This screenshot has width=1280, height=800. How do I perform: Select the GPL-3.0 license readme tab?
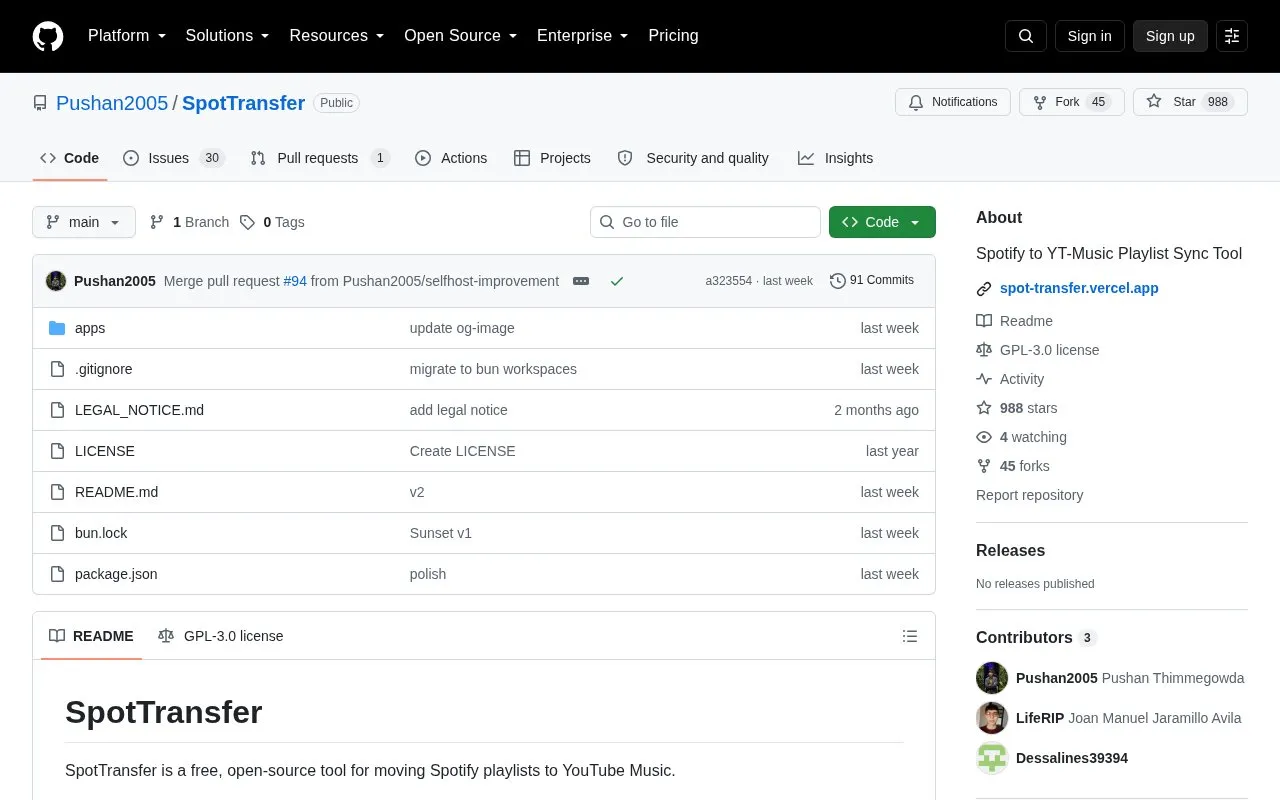[221, 636]
